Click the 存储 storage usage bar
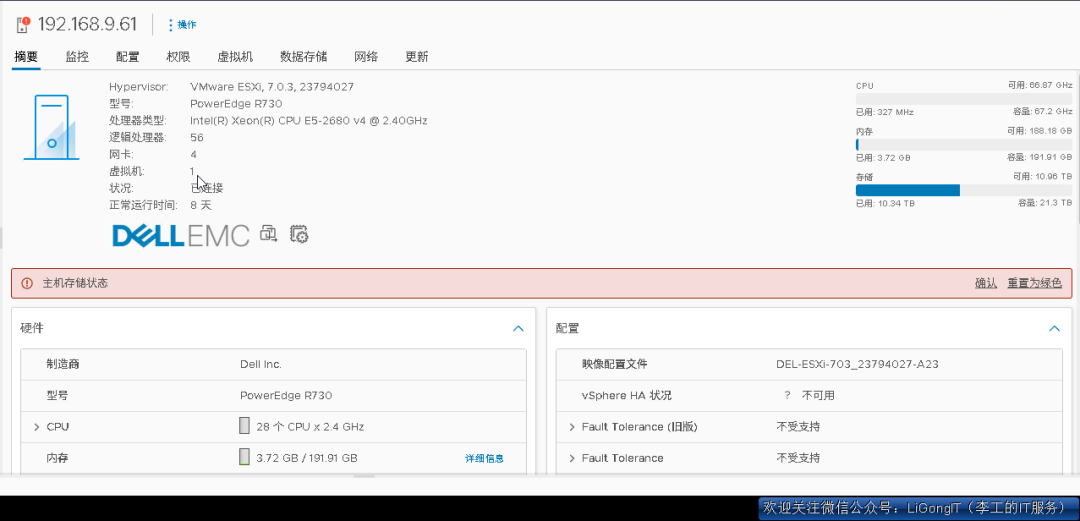 coord(964,190)
